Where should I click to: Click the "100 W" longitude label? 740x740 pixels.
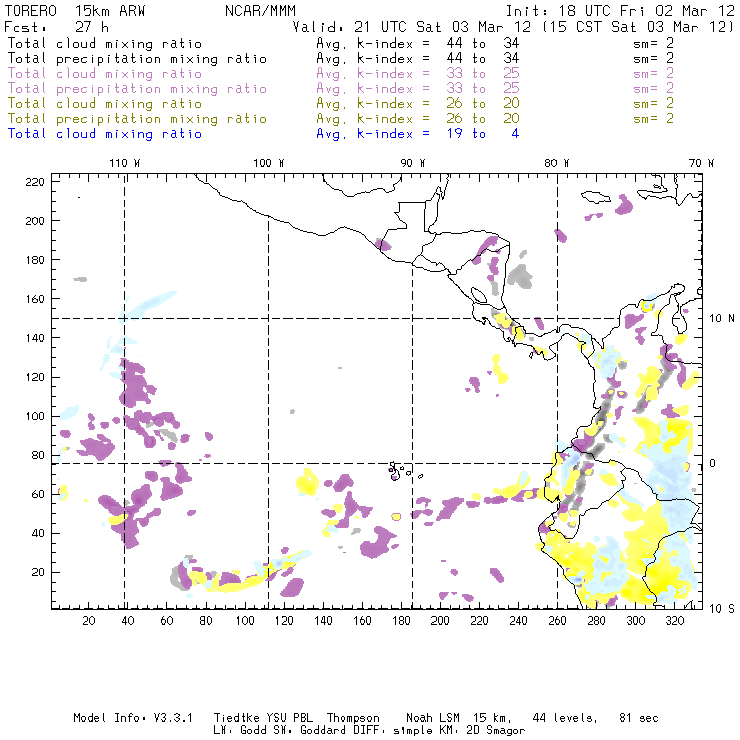coord(269,163)
